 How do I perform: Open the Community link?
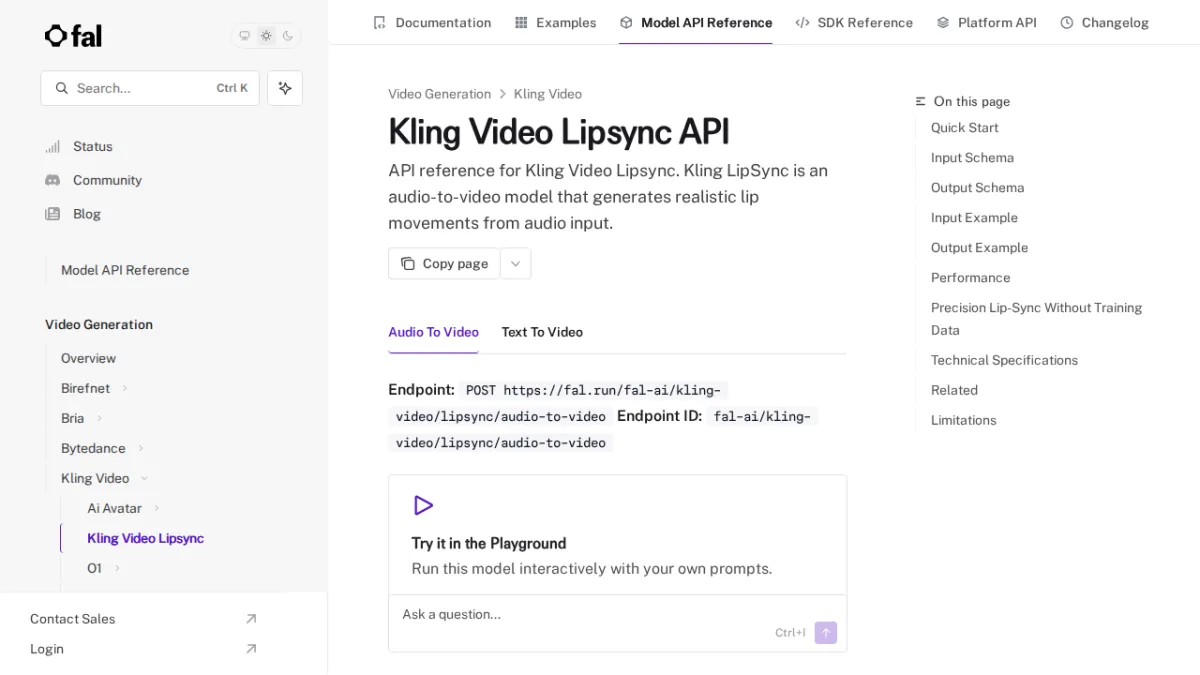[x=107, y=180]
